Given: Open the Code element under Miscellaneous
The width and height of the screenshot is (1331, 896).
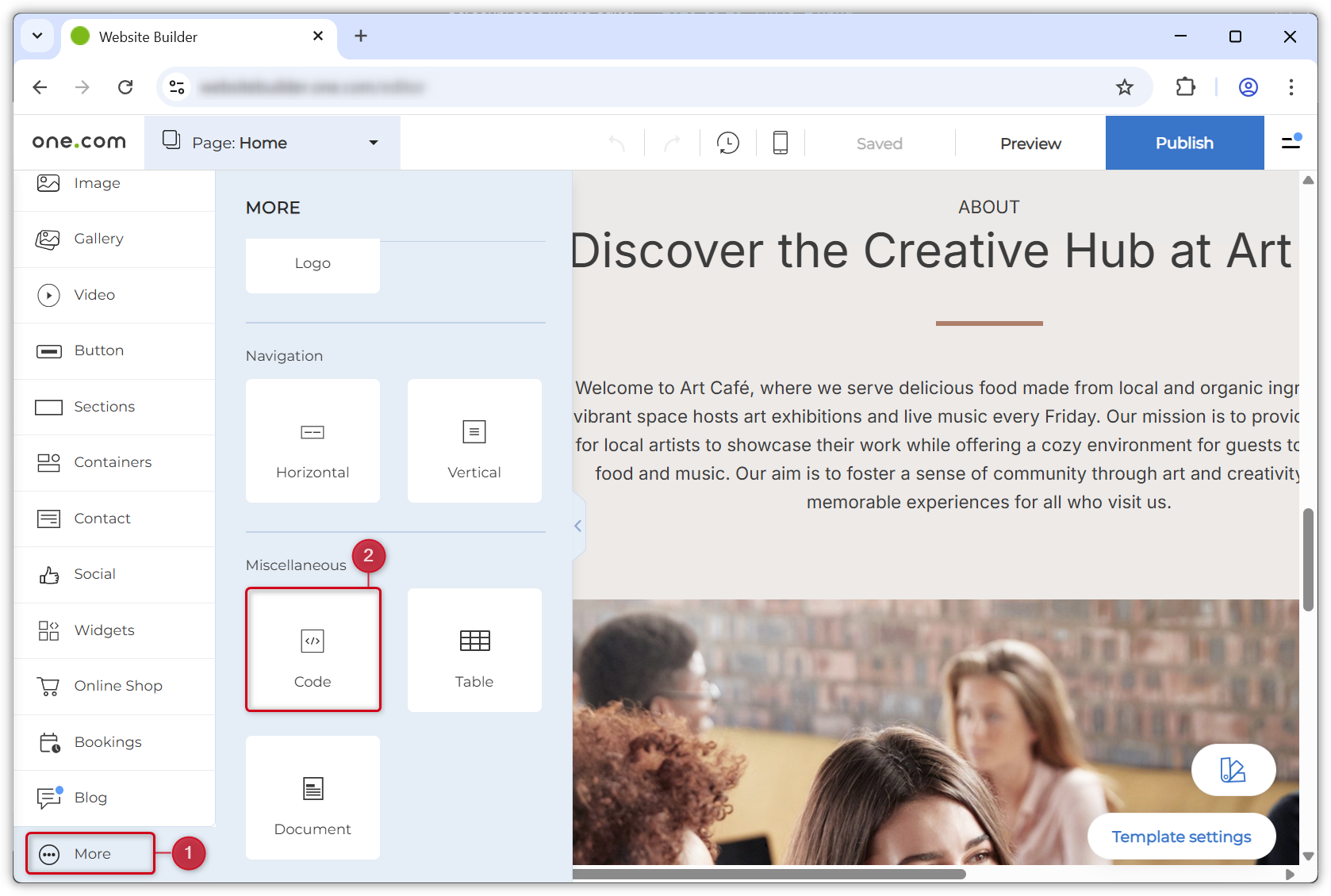Looking at the screenshot, I should click(313, 650).
